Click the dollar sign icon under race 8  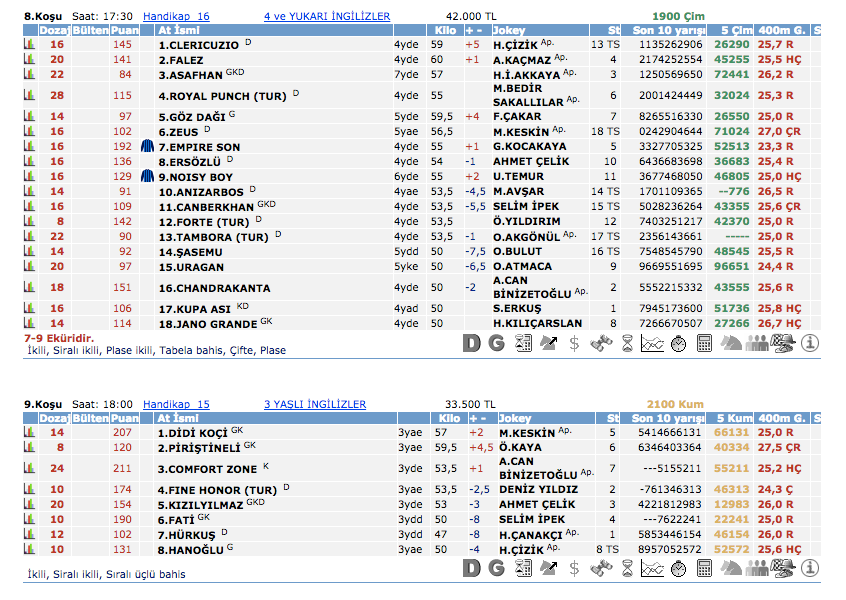click(574, 343)
